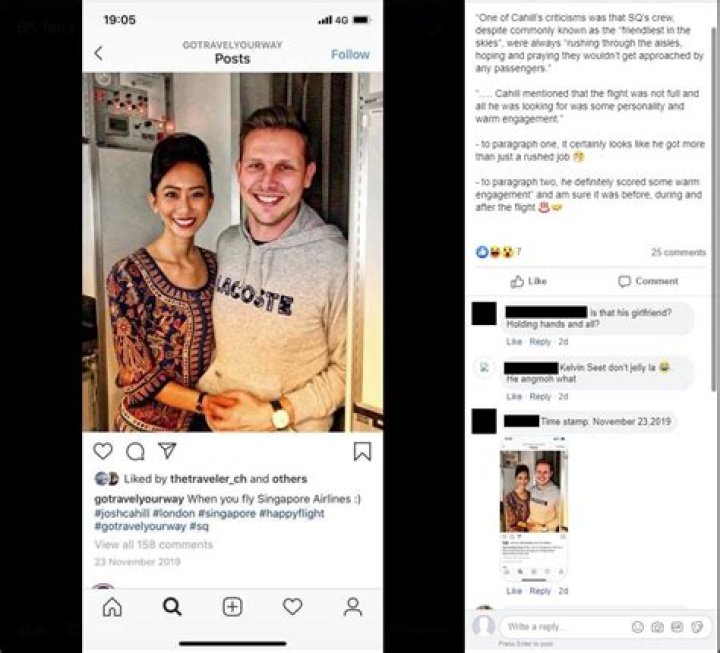
Task: Follow the gotravelyourway account
Action: click(350, 55)
